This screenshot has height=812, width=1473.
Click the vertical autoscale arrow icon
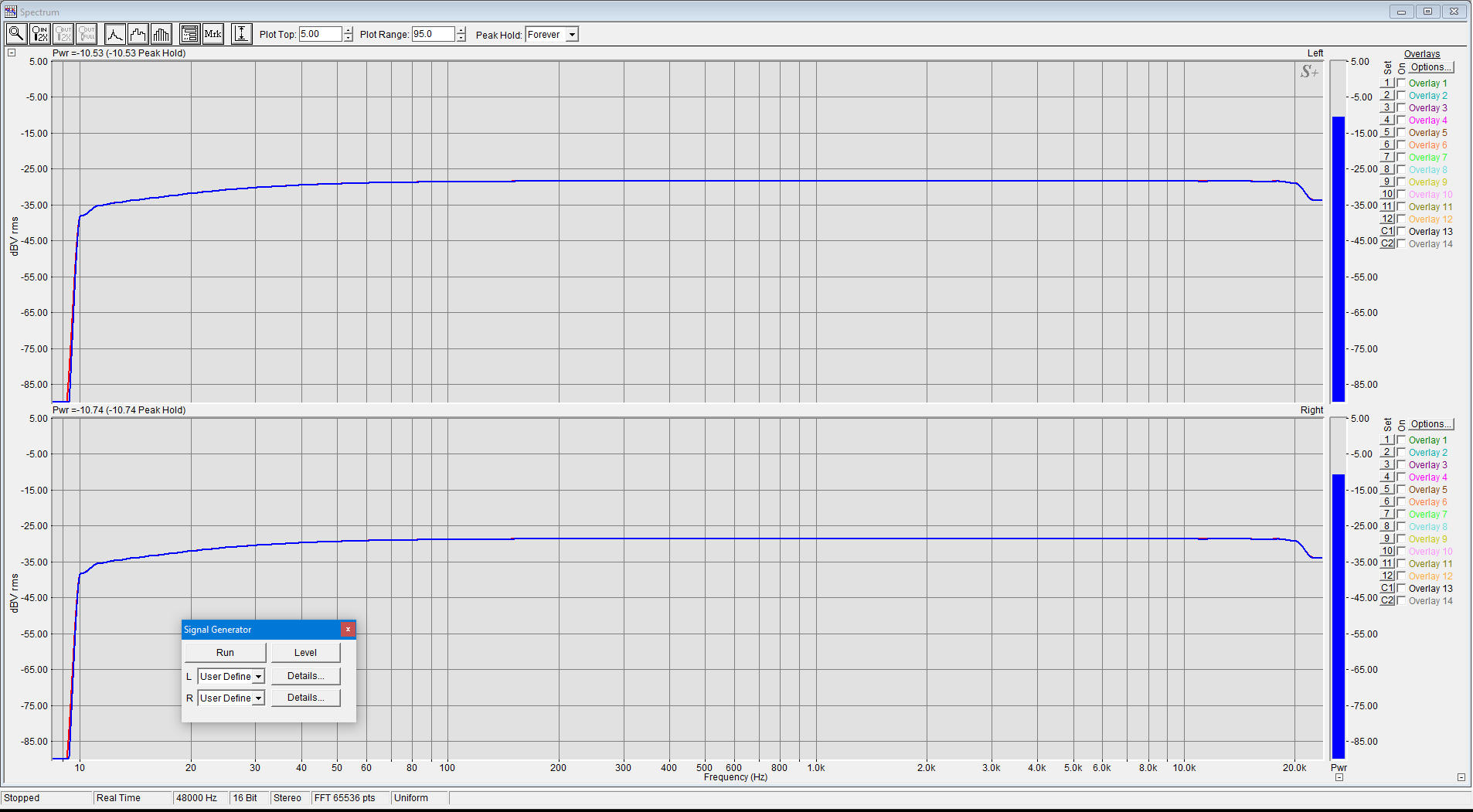[241, 34]
